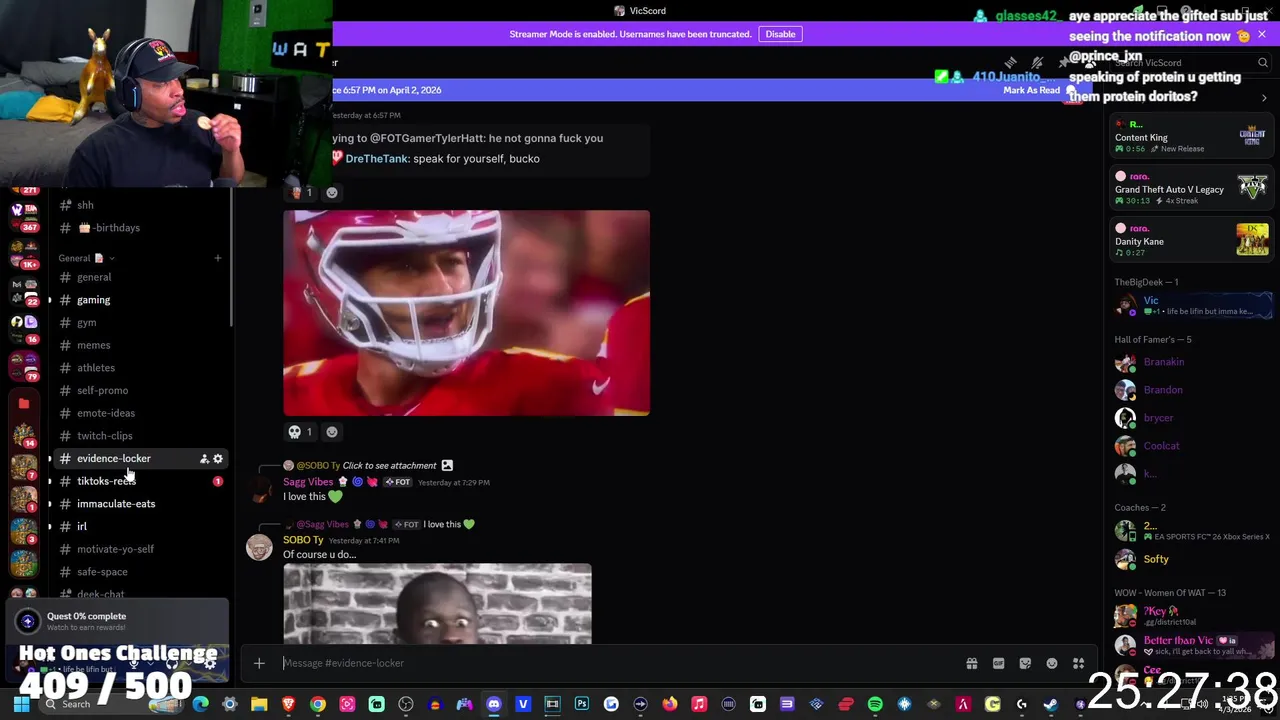Viewport: 1280px width, 720px height.
Task: Open the #self-promo channel
Action: pos(140,391)
